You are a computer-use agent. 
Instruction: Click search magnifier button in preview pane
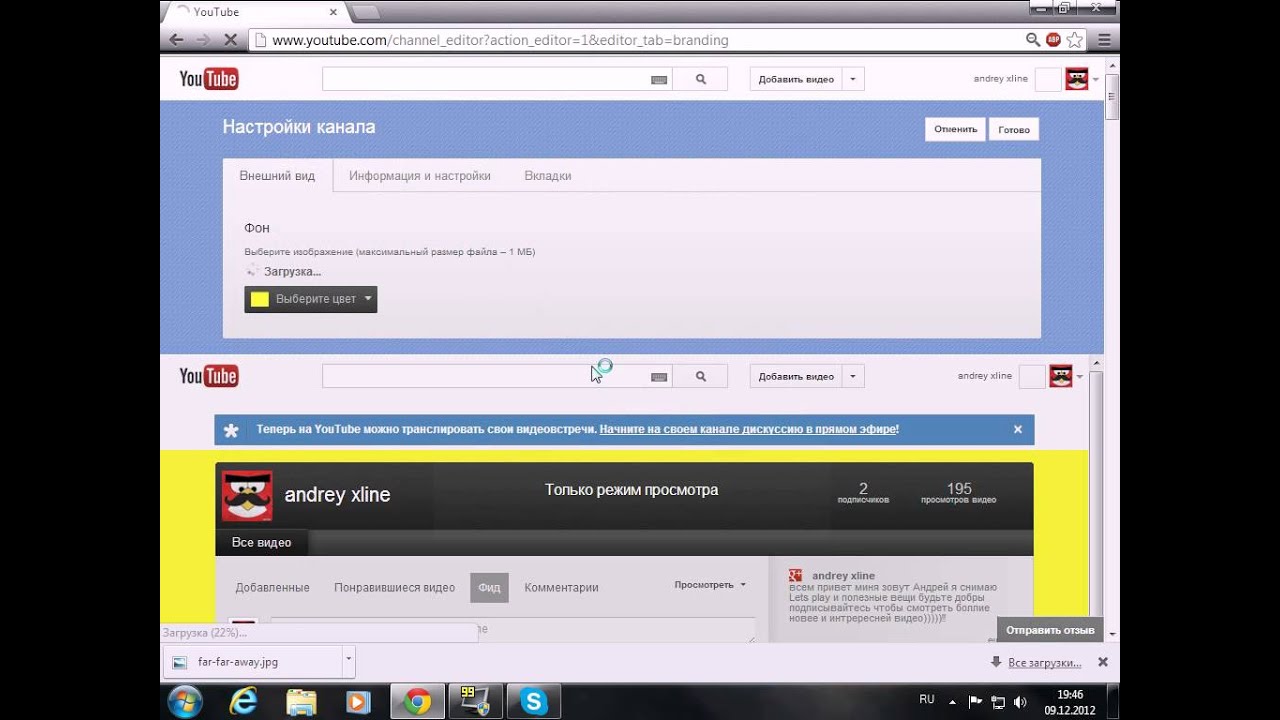pos(700,376)
